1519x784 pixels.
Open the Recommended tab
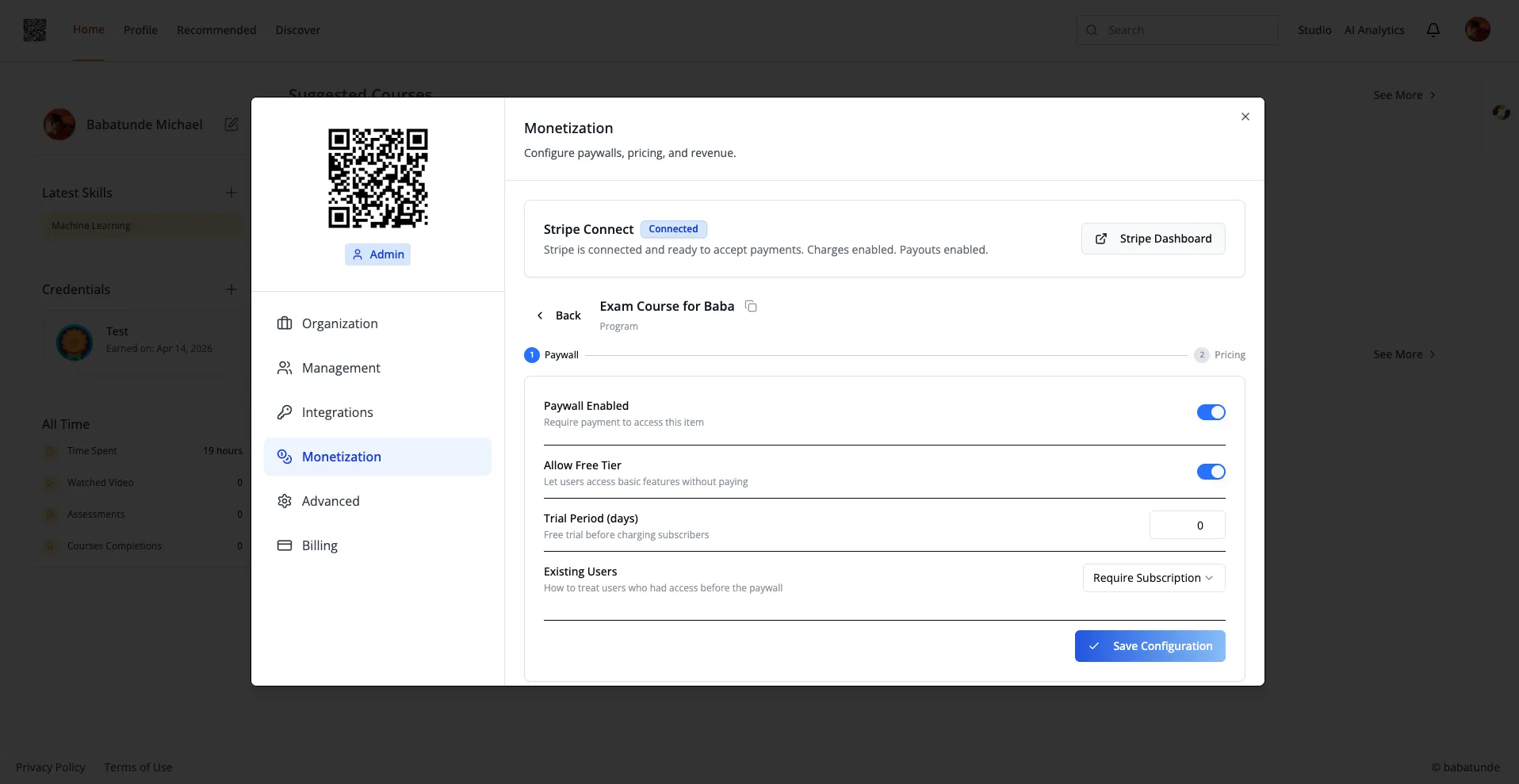click(x=216, y=30)
